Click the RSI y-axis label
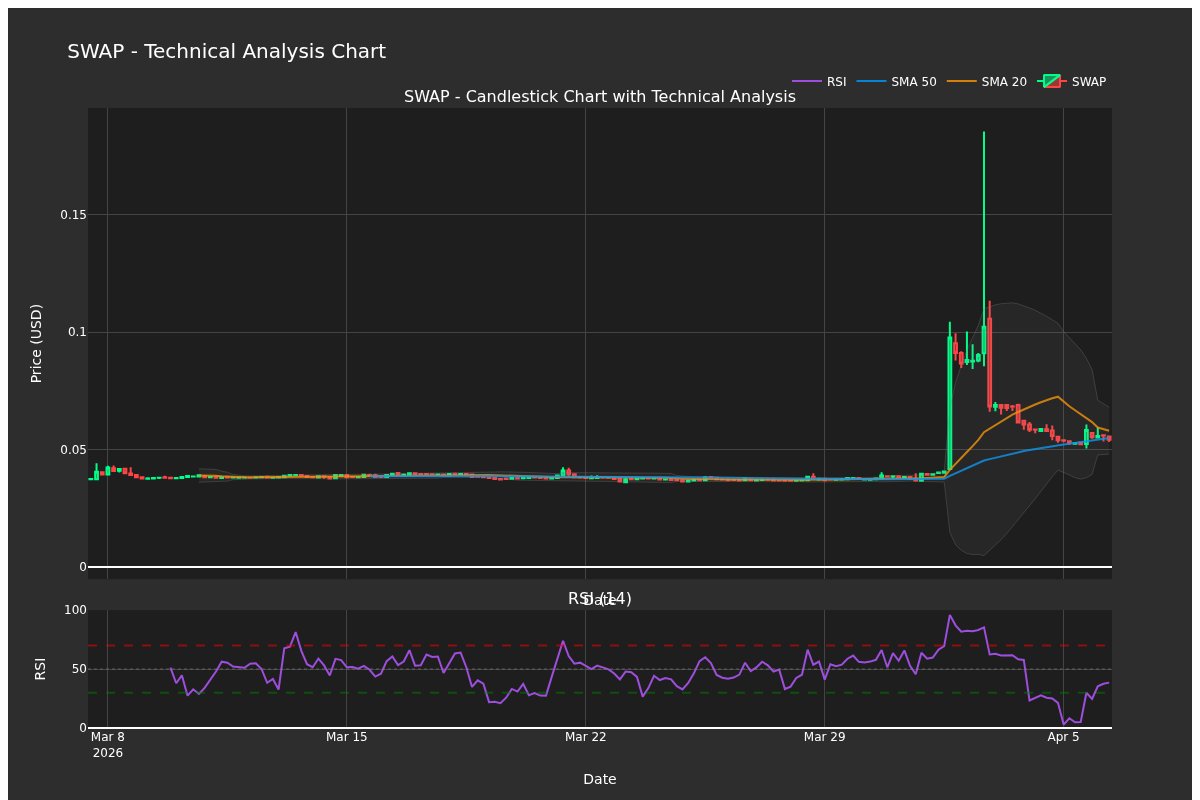Screen dimensions: 1200x800 [40, 669]
